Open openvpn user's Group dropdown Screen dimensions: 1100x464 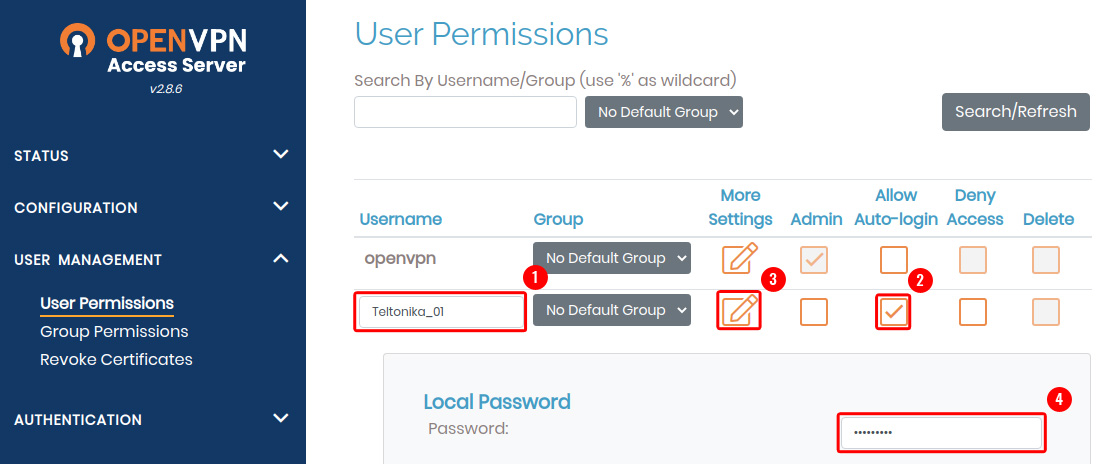click(612, 258)
